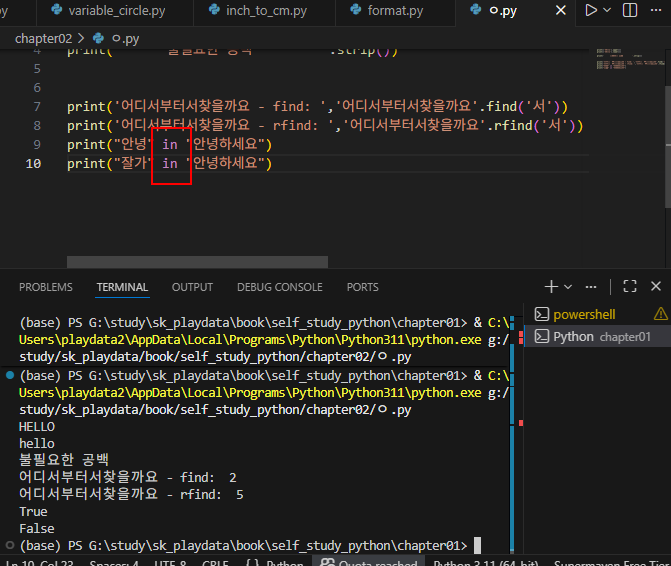Change line endings via CRLF status item
The image size is (671, 566).
[x=216, y=562]
